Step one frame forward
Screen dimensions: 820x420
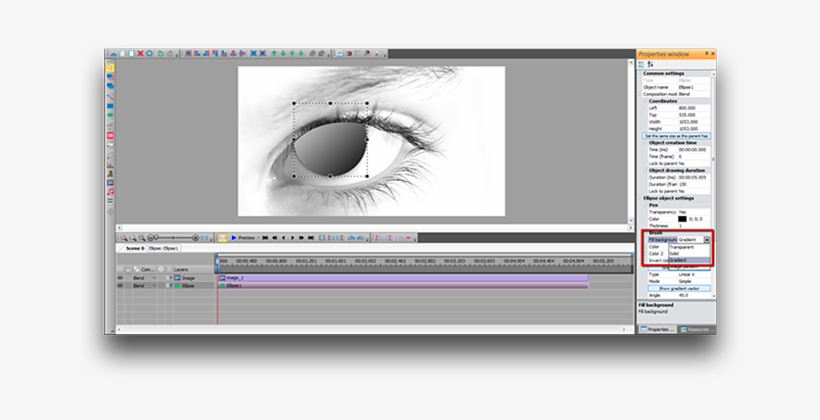[x=292, y=238]
